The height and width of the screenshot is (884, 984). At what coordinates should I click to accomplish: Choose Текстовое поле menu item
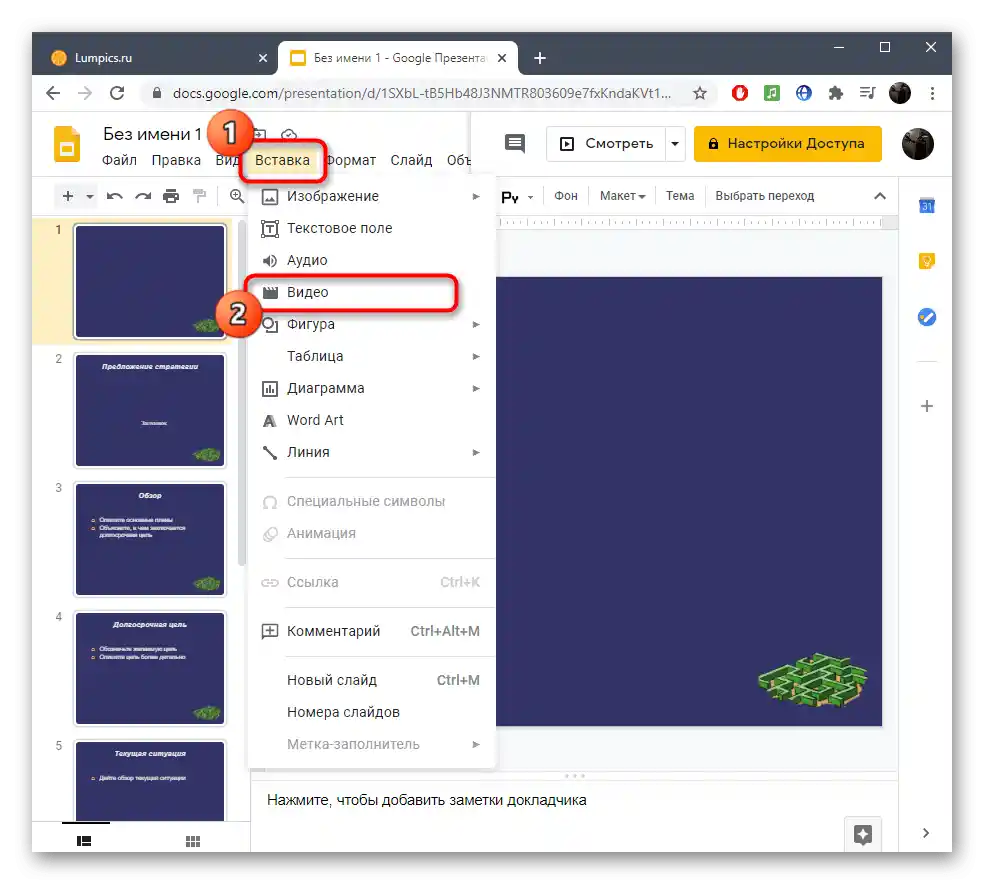pyautogui.click(x=372, y=228)
